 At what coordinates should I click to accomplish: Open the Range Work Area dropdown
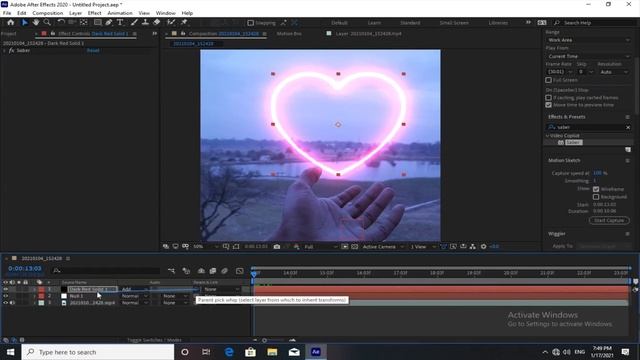[588, 40]
